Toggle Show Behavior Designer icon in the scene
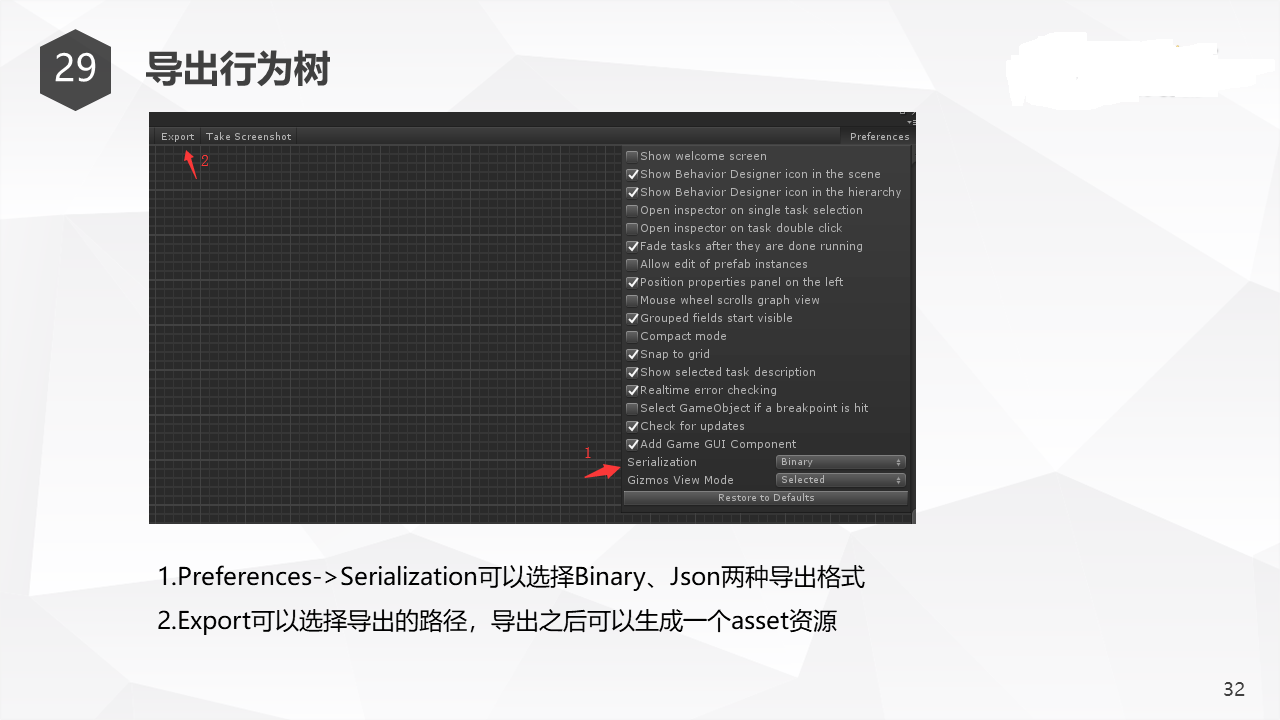Screen dimensions: 1280x720 [631, 174]
